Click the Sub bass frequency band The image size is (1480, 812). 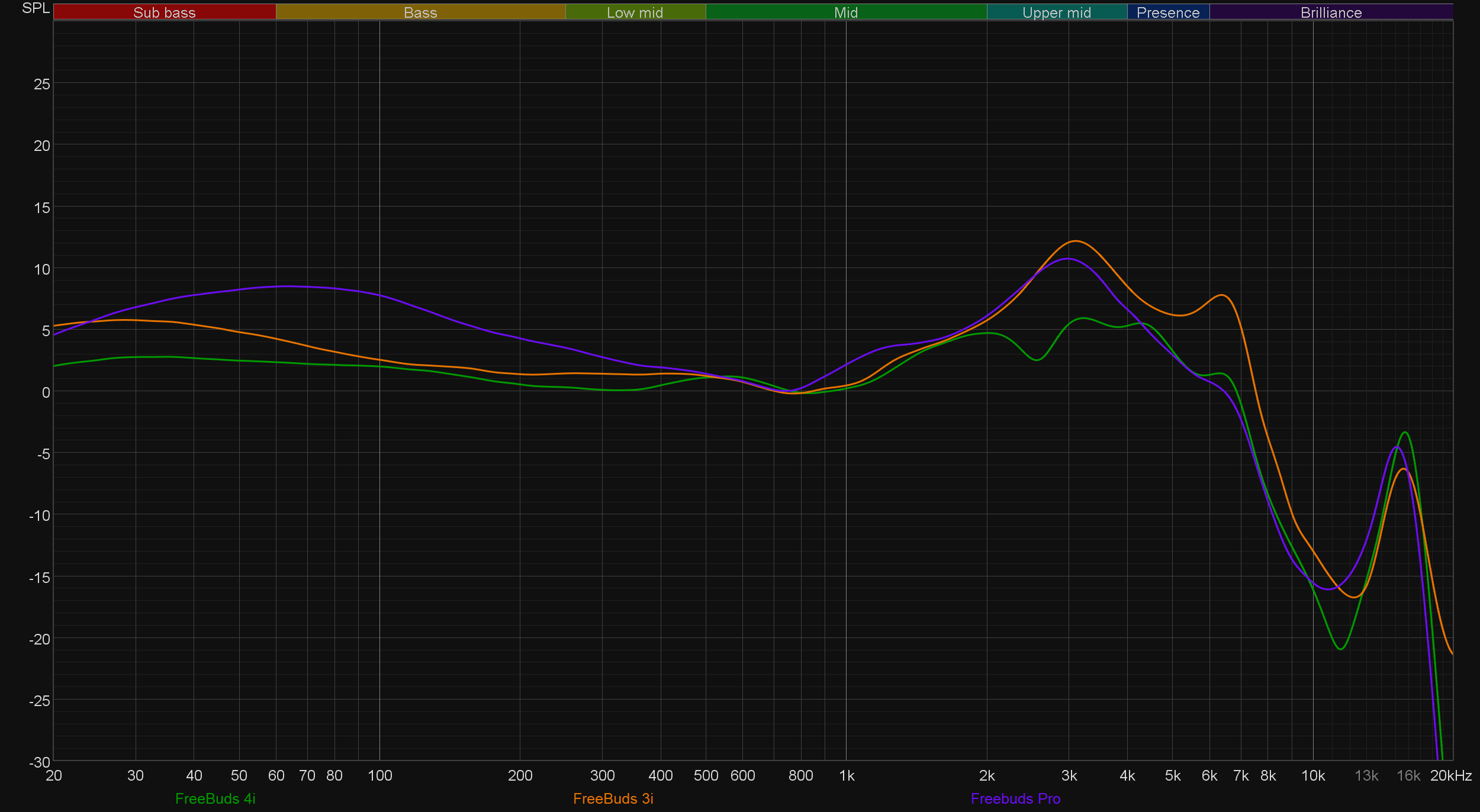click(x=164, y=12)
